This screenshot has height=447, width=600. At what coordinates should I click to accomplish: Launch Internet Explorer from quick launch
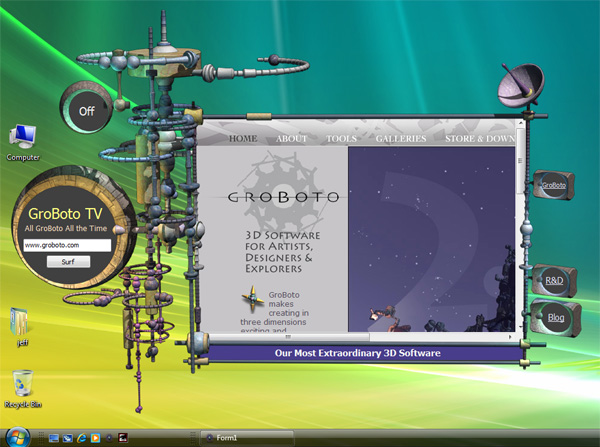pyautogui.click(x=82, y=437)
